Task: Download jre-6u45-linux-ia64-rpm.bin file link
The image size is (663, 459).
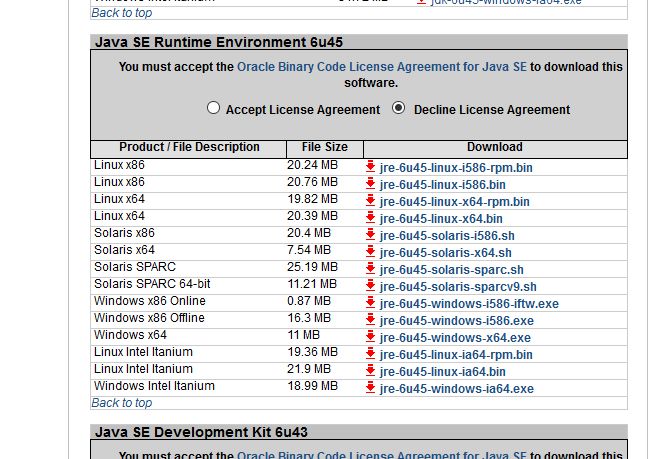Action: (456, 355)
